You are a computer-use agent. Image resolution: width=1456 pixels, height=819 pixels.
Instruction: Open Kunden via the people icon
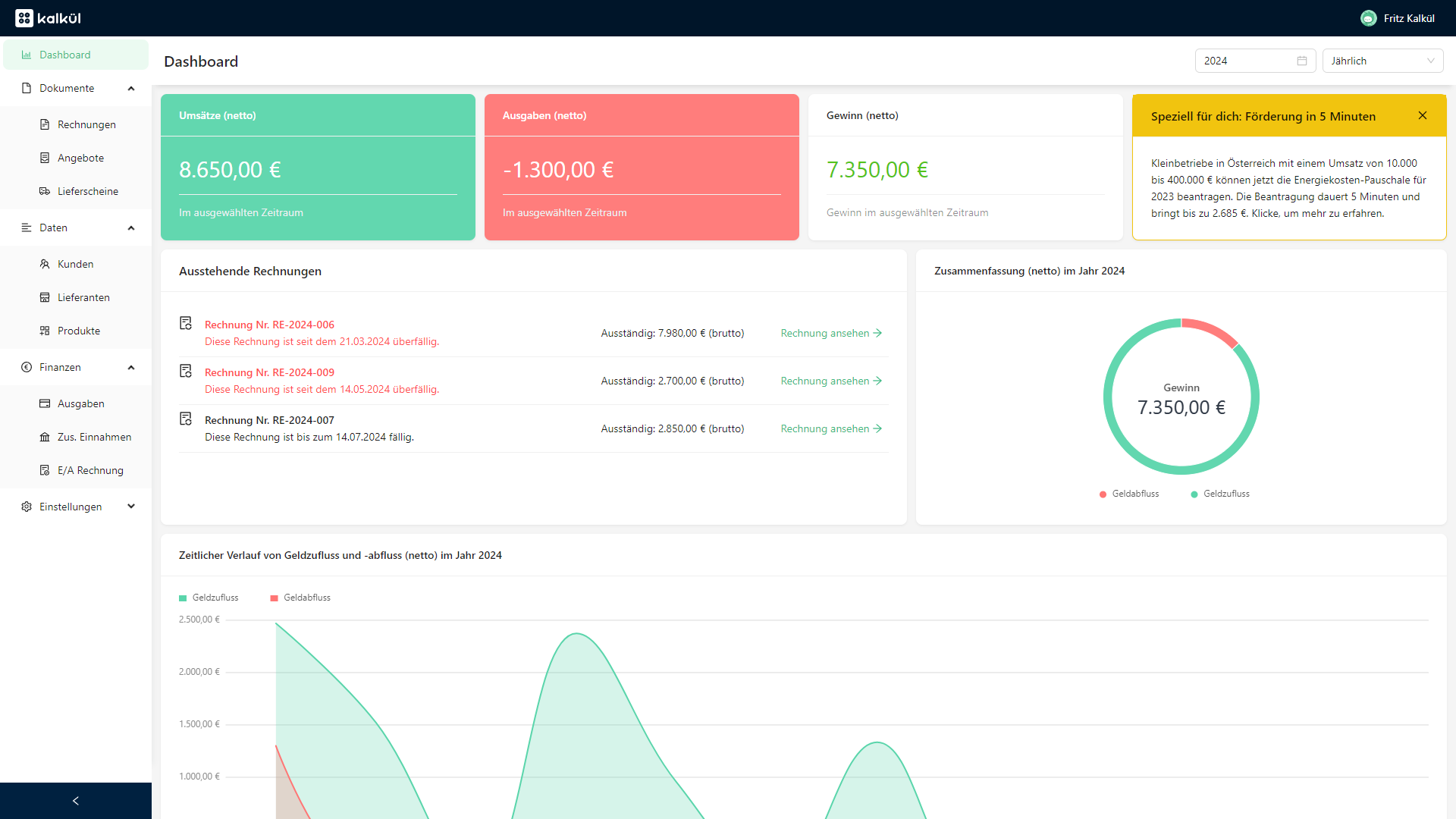click(45, 264)
